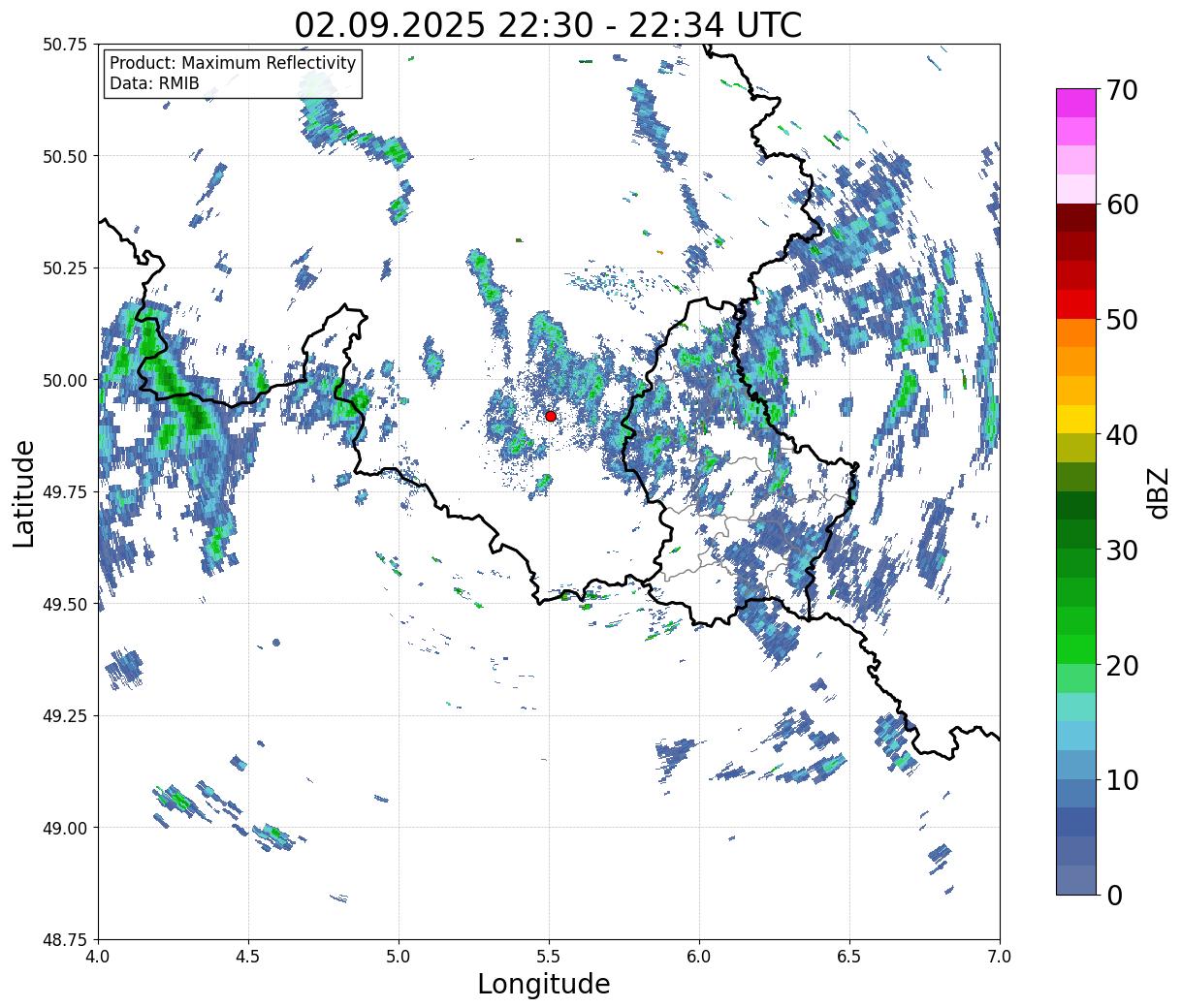Click the 4.5 longitude tick label
The image size is (1182, 1008).
click(x=248, y=957)
